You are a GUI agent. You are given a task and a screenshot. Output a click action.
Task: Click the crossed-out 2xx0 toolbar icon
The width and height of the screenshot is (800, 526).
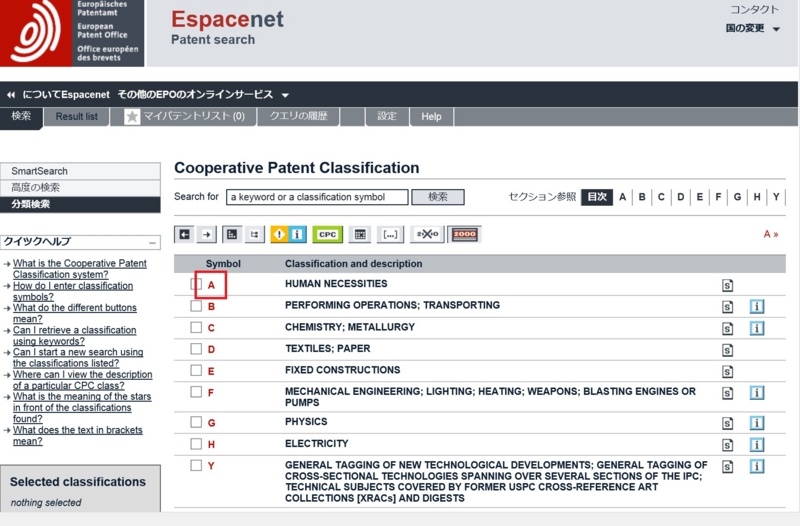pos(428,235)
